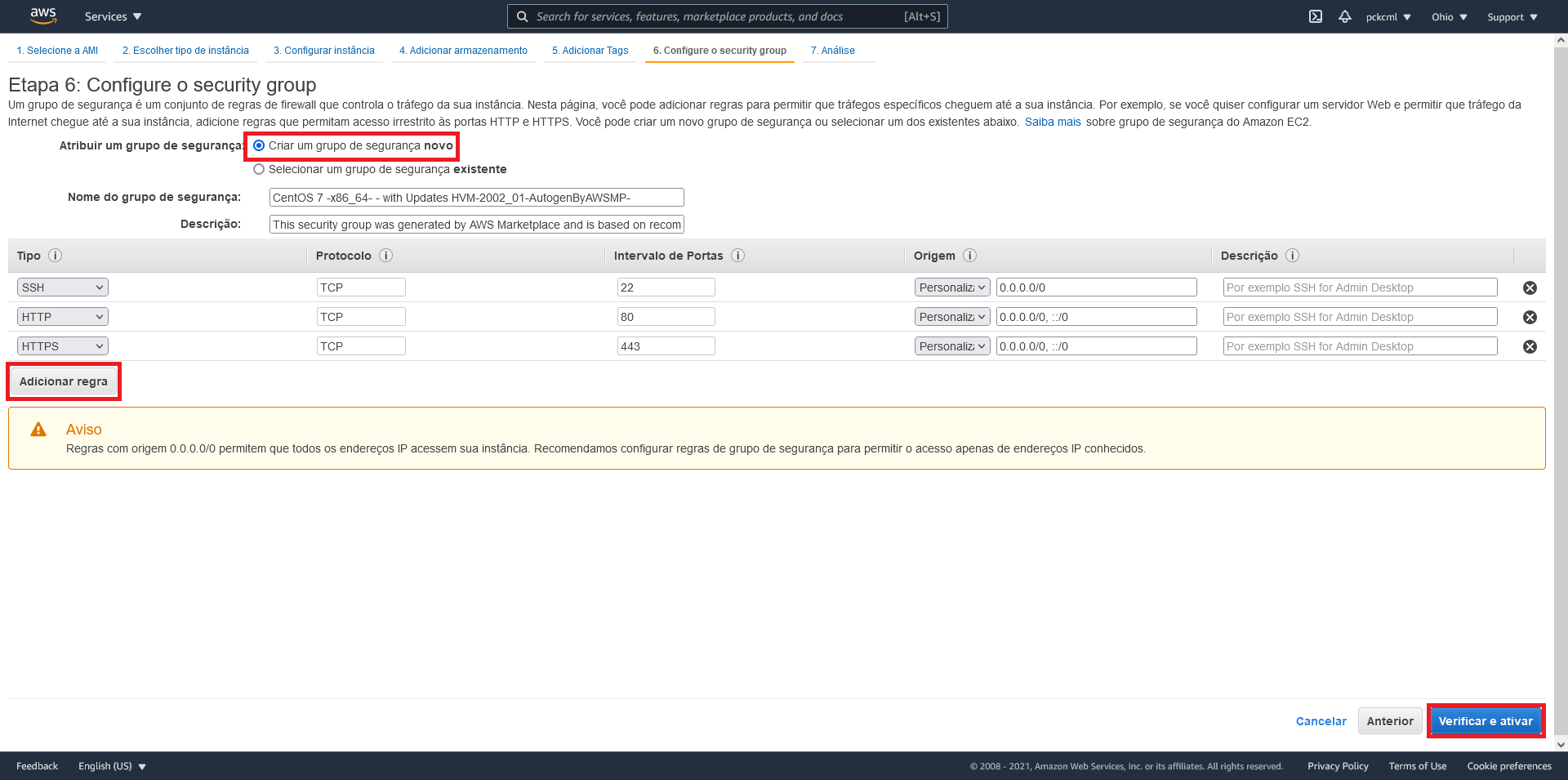Switch to the Adicionar Tags tab
Image resolution: width=1568 pixels, height=780 pixels.
[590, 50]
